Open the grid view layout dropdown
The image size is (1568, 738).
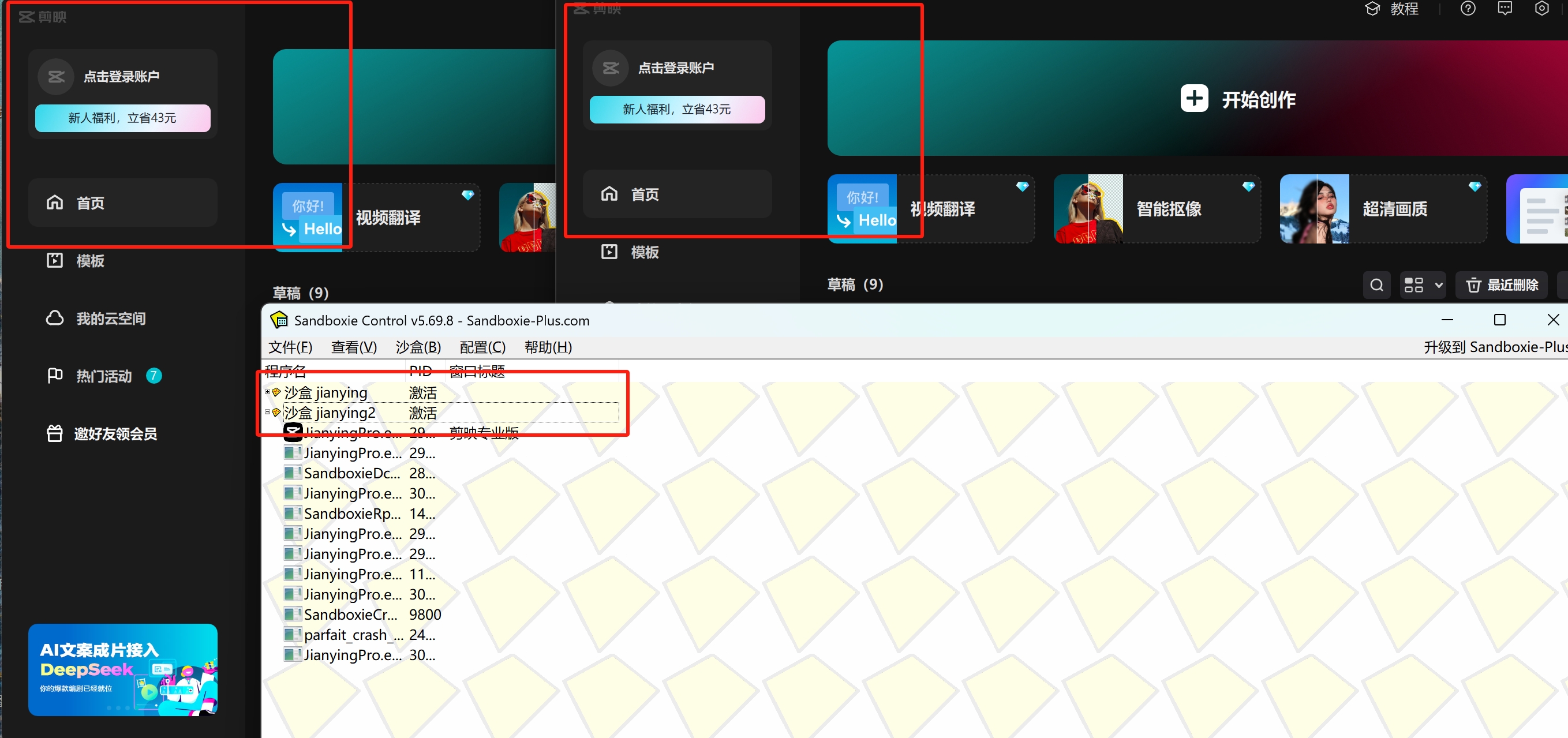click(x=1423, y=284)
